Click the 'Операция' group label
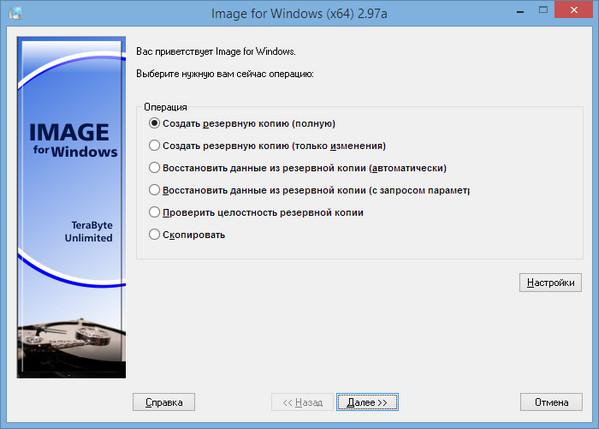599x429 pixels. click(165, 107)
